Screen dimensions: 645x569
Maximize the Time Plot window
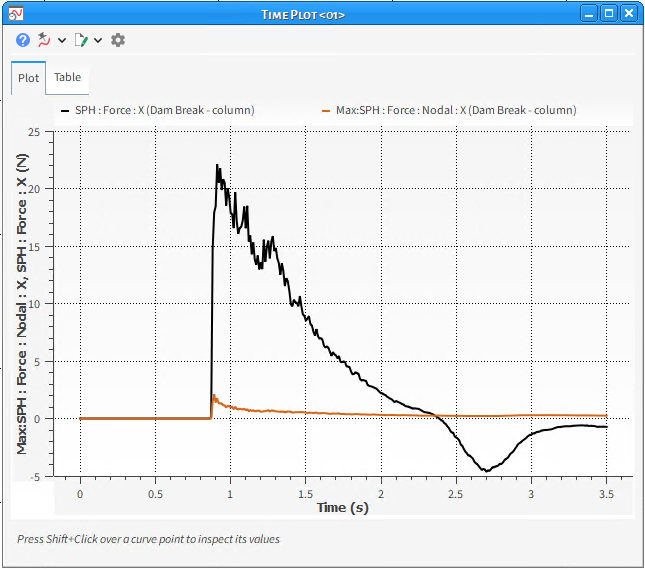tap(609, 14)
